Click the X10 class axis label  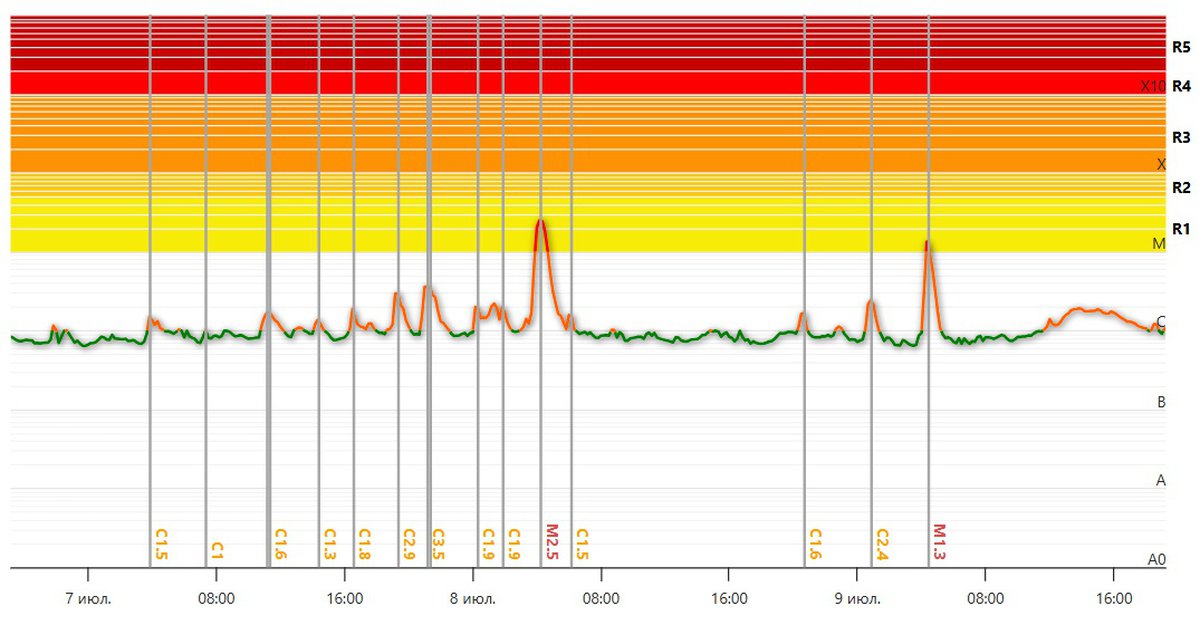point(1152,87)
